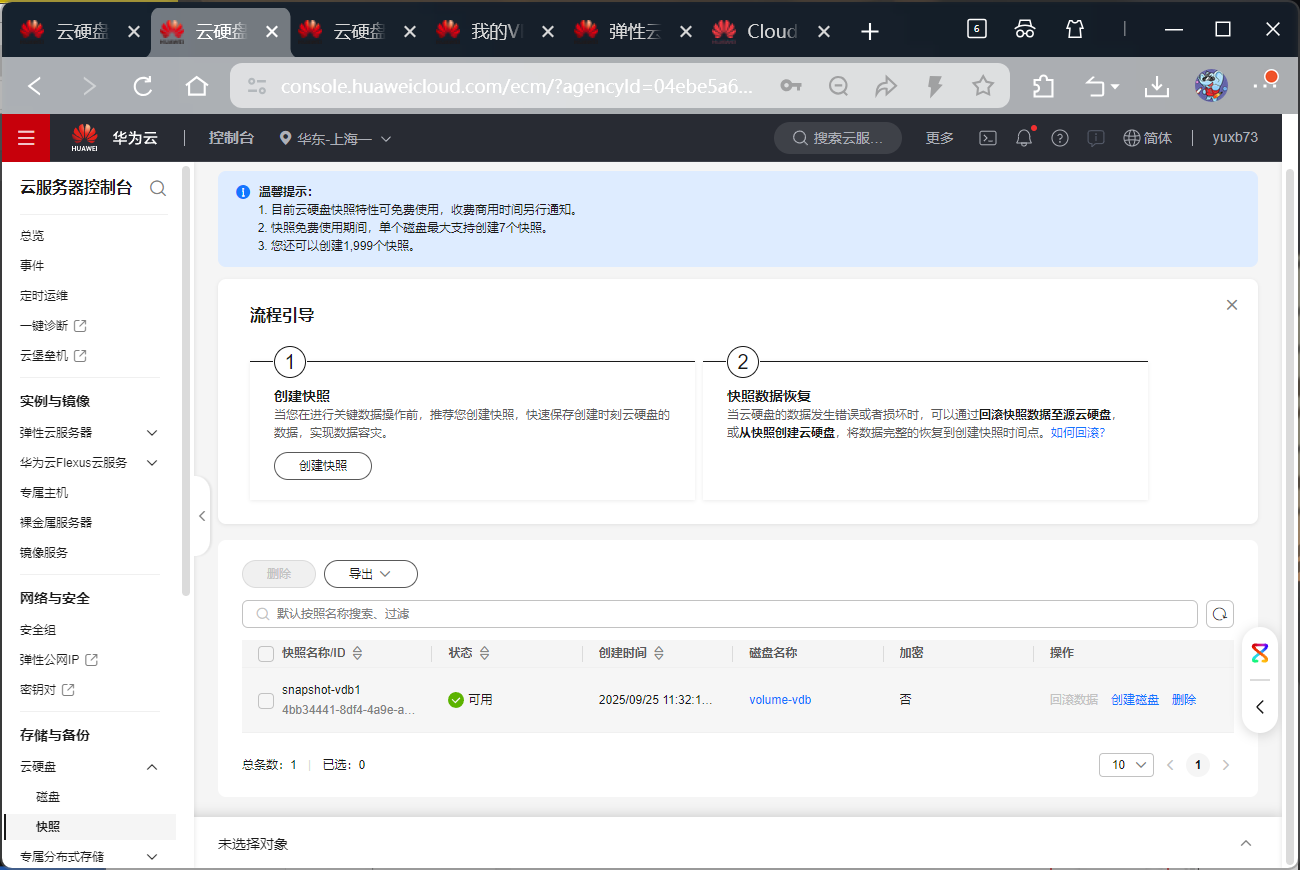Click the globe language icon
This screenshot has height=870, width=1300.
[x=1132, y=138]
